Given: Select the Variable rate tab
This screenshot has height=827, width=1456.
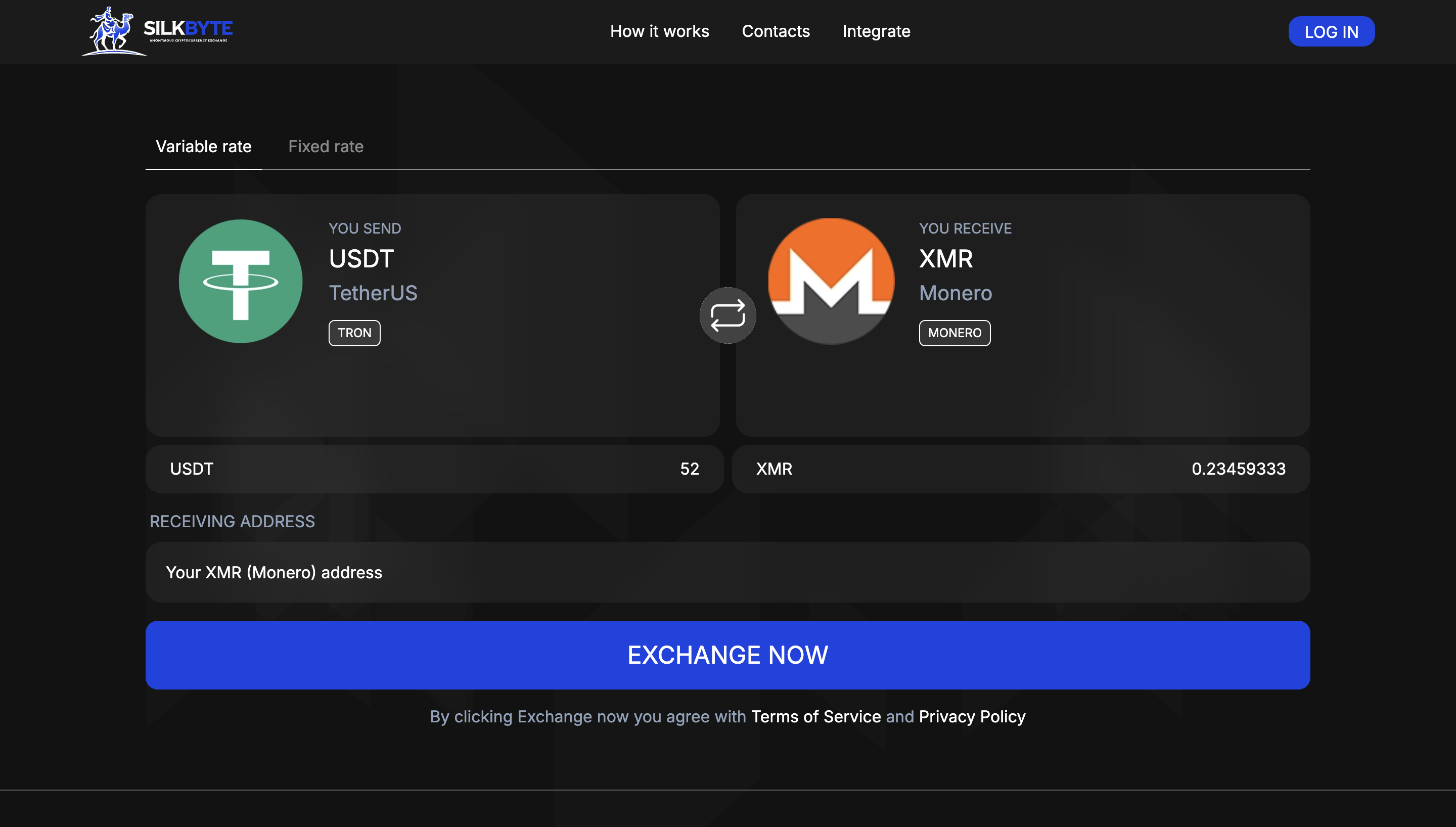Looking at the screenshot, I should [203, 147].
